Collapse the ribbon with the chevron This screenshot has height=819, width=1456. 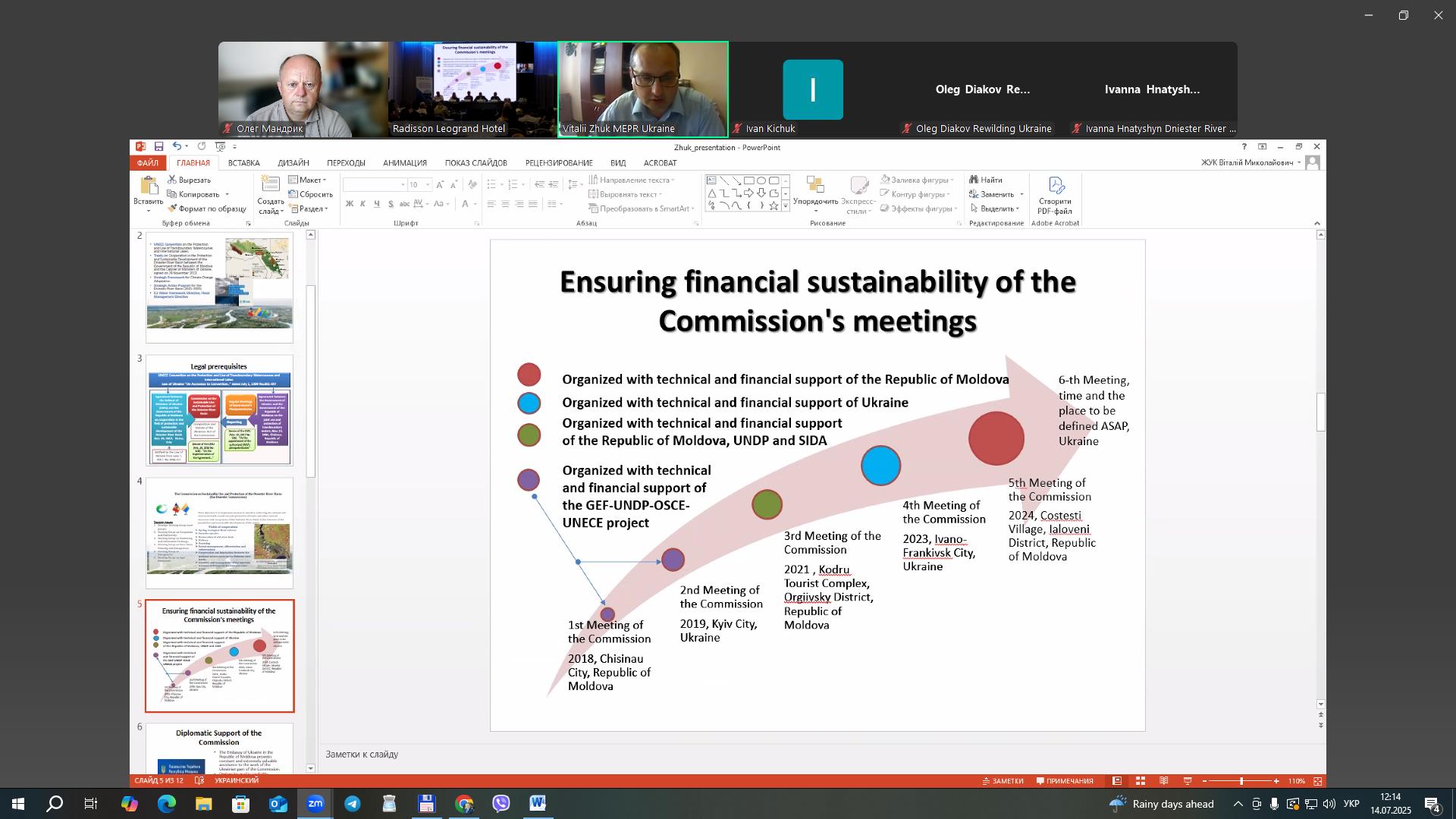pos(1317,224)
